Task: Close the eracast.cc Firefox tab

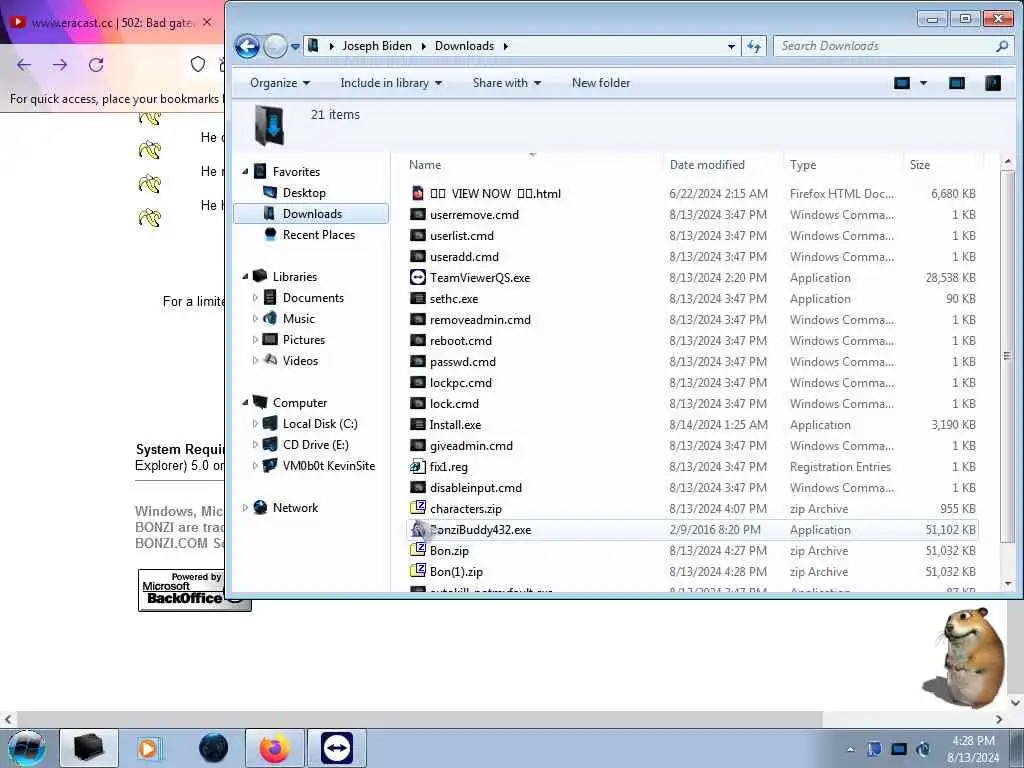Action: tap(207, 22)
